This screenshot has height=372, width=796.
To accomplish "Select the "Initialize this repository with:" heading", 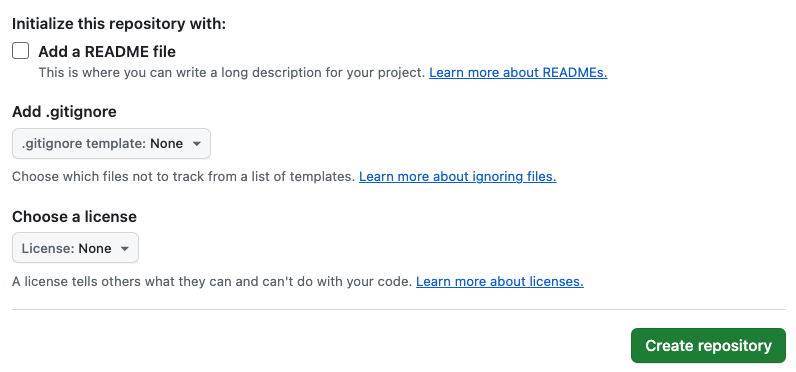I will tap(119, 24).
